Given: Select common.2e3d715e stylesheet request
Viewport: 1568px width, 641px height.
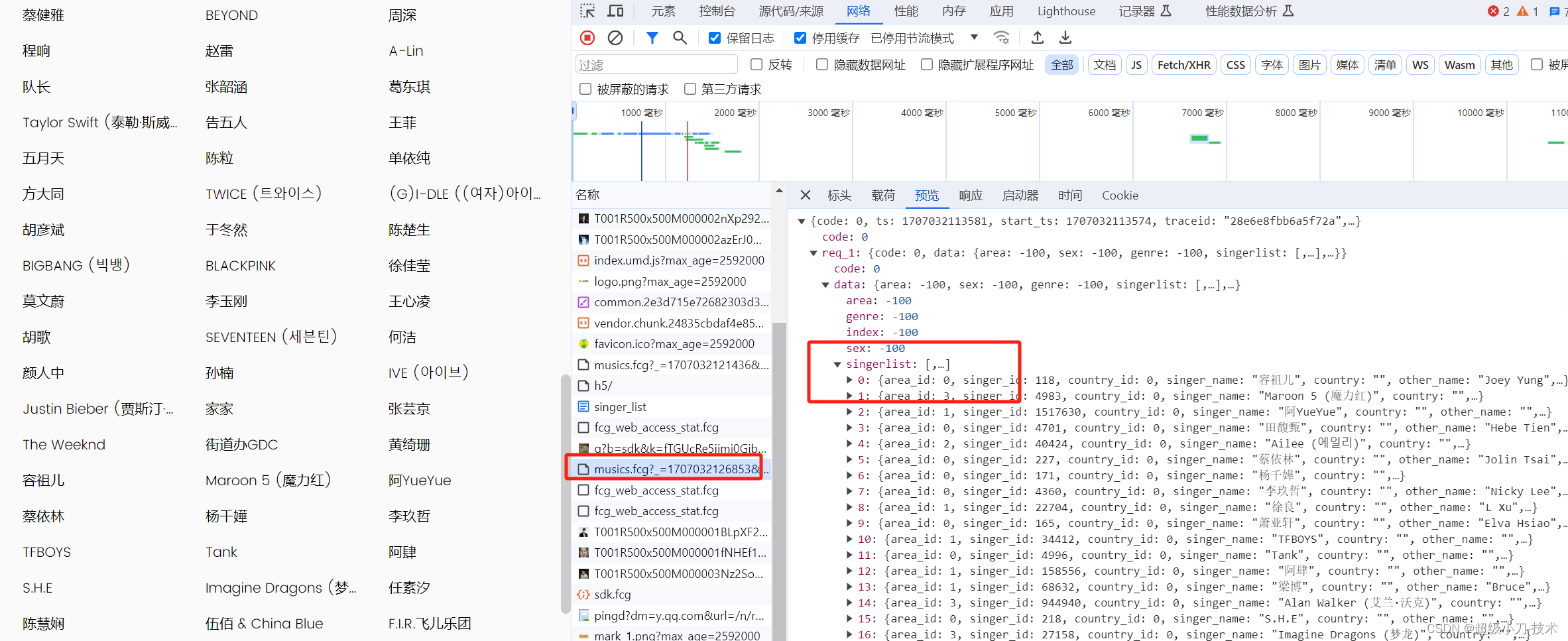Looking at the screenshot, I should pos(671,302).
